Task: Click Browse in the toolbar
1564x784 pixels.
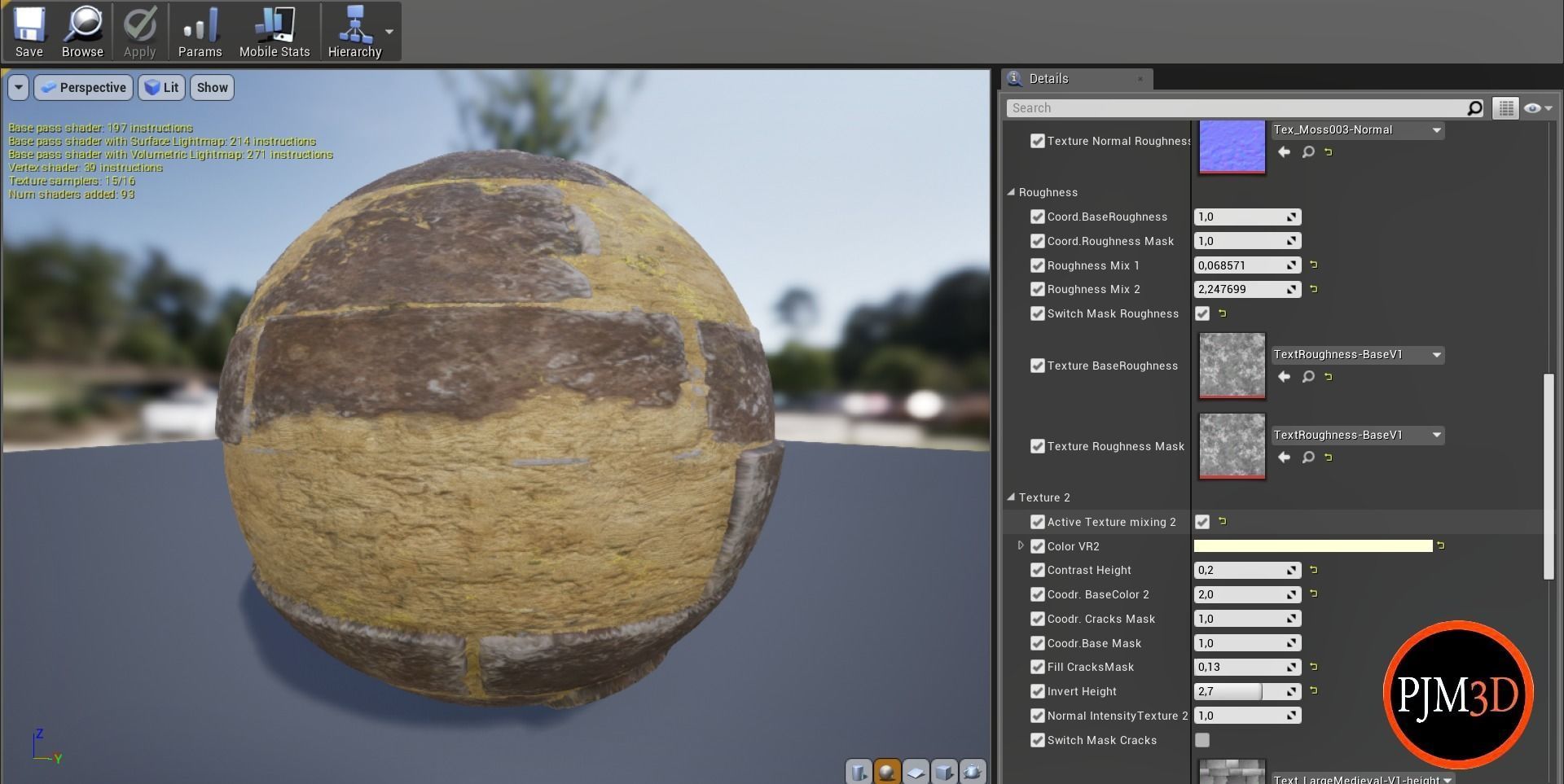Action: (x=82, y=32)
